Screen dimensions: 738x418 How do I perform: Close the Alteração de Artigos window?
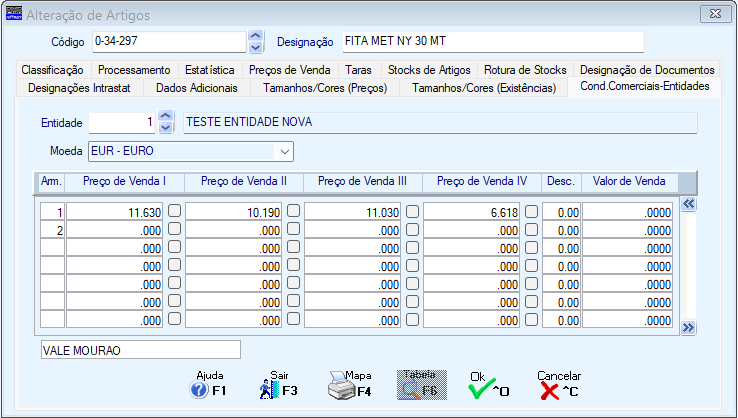tap(715, 14)
